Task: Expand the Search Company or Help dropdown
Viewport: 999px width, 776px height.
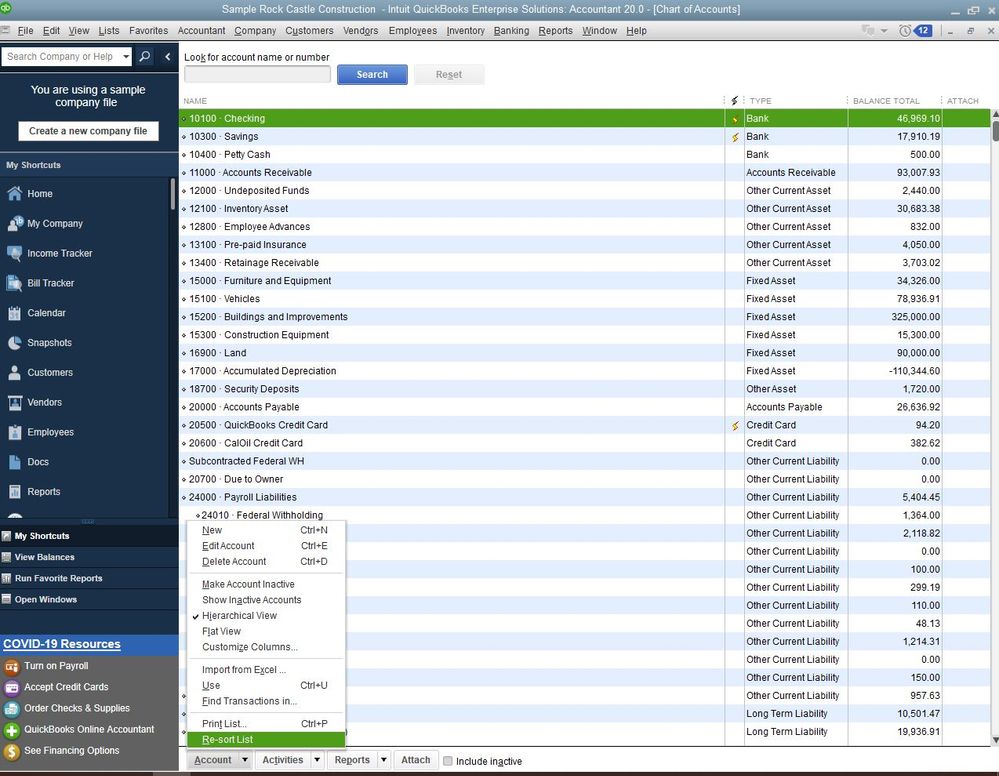Action: click(x=126, y=57)
